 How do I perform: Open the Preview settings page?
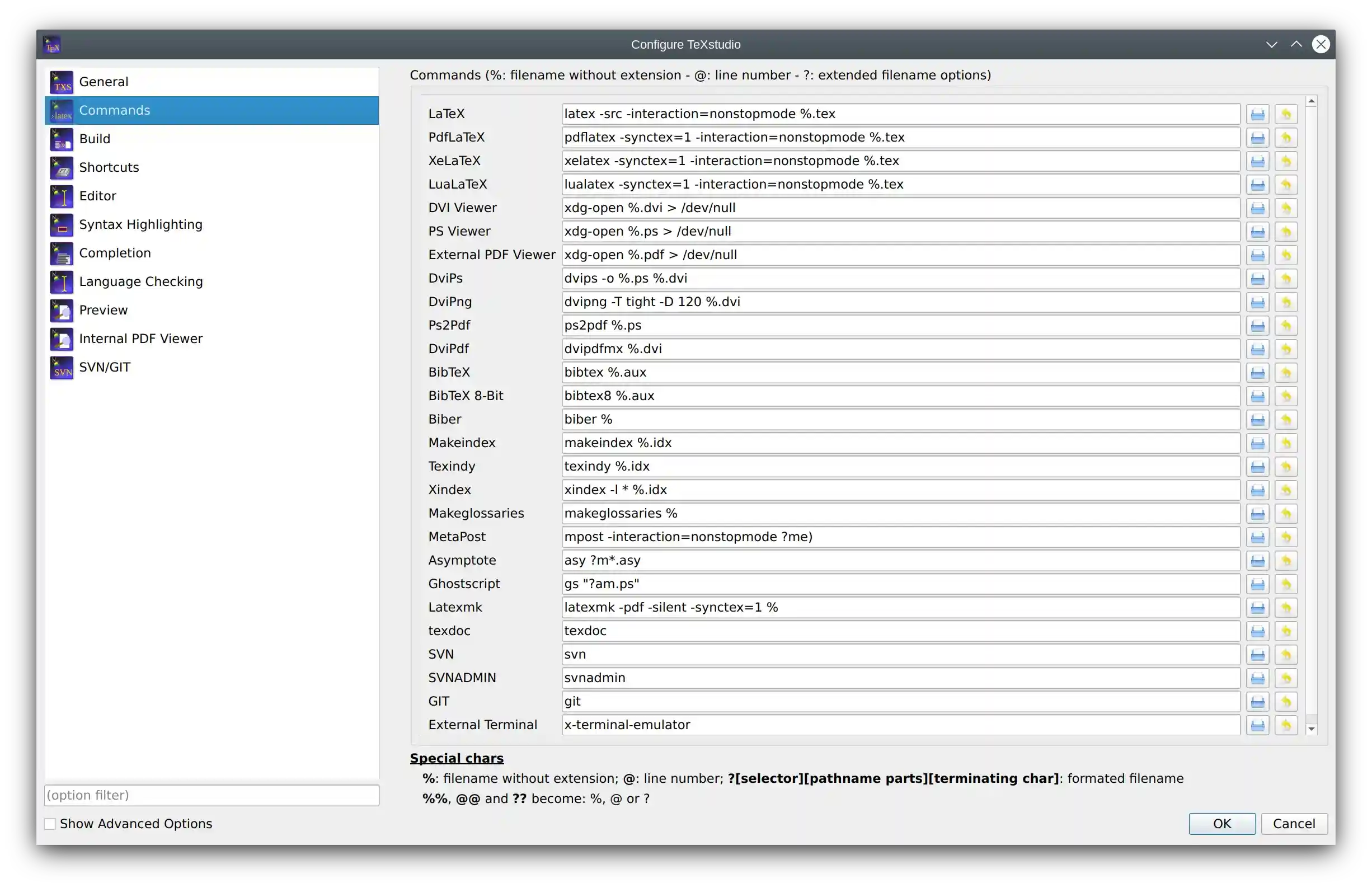104,309
